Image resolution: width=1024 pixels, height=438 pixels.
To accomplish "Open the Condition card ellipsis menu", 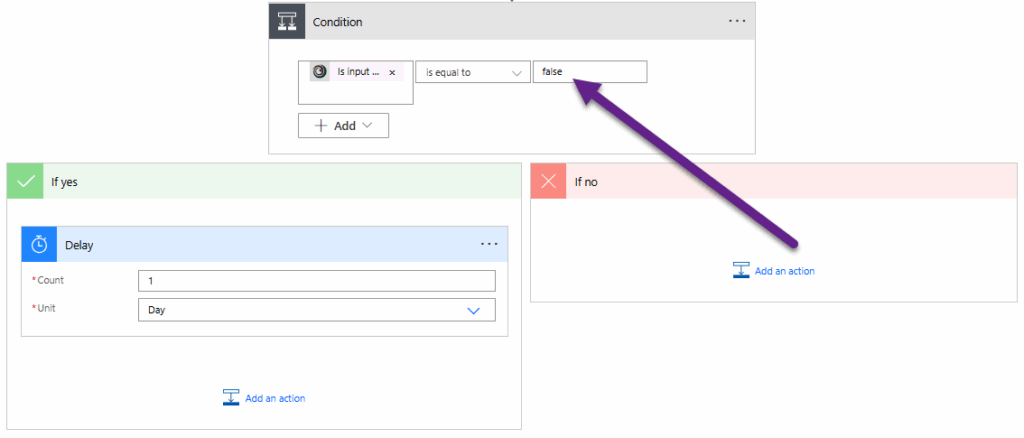I will coord(737,22).
